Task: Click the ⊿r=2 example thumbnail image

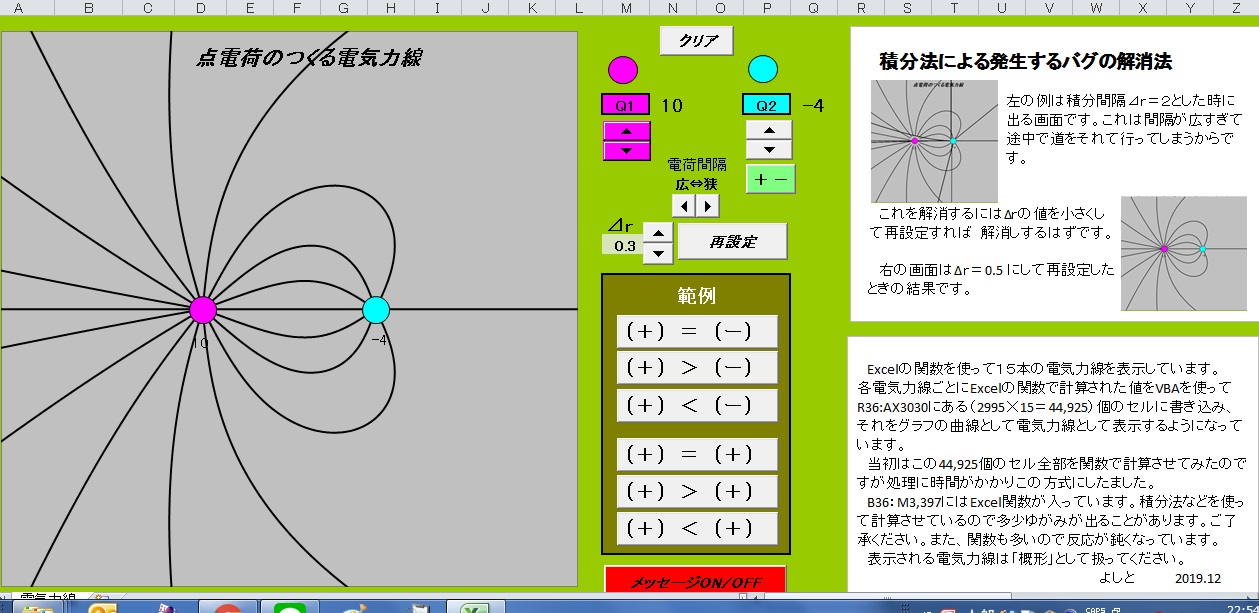Action: tap(934, 141)
